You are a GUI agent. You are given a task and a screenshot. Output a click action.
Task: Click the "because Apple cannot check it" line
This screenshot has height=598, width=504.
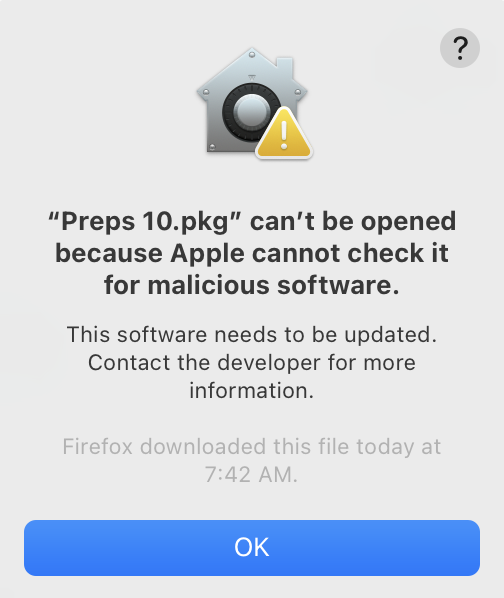coord(252,253)
